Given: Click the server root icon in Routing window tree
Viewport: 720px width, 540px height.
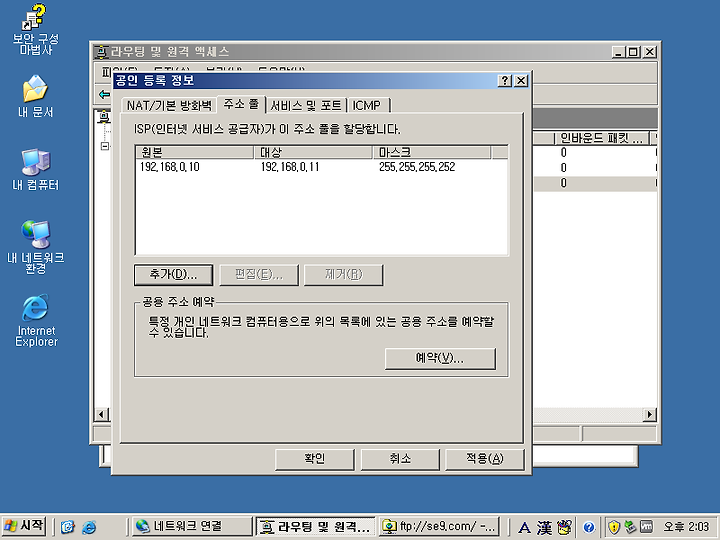Looking at the screenshot, I should click(105, 117).
